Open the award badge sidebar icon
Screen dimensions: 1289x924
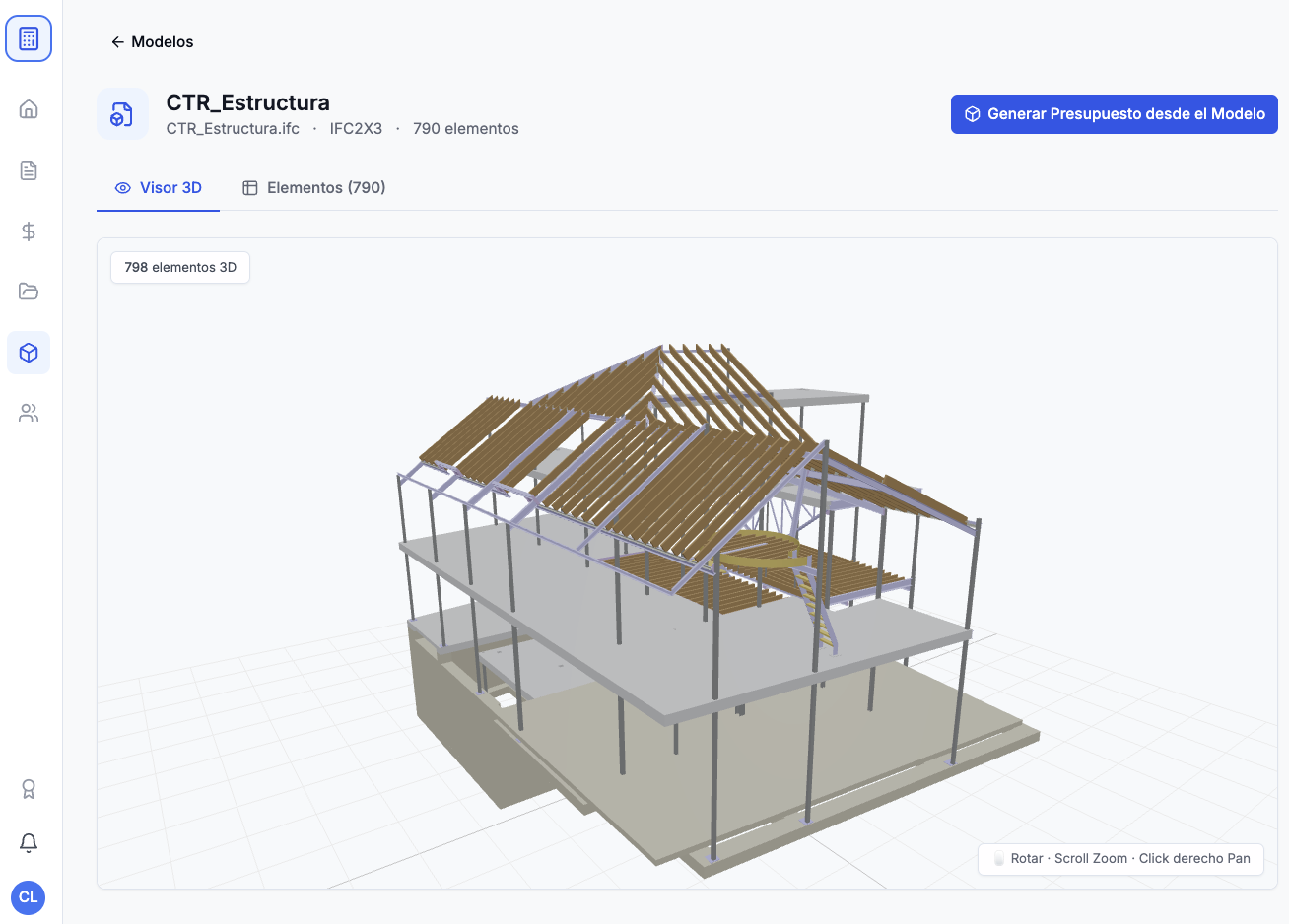tap(29, 789)
